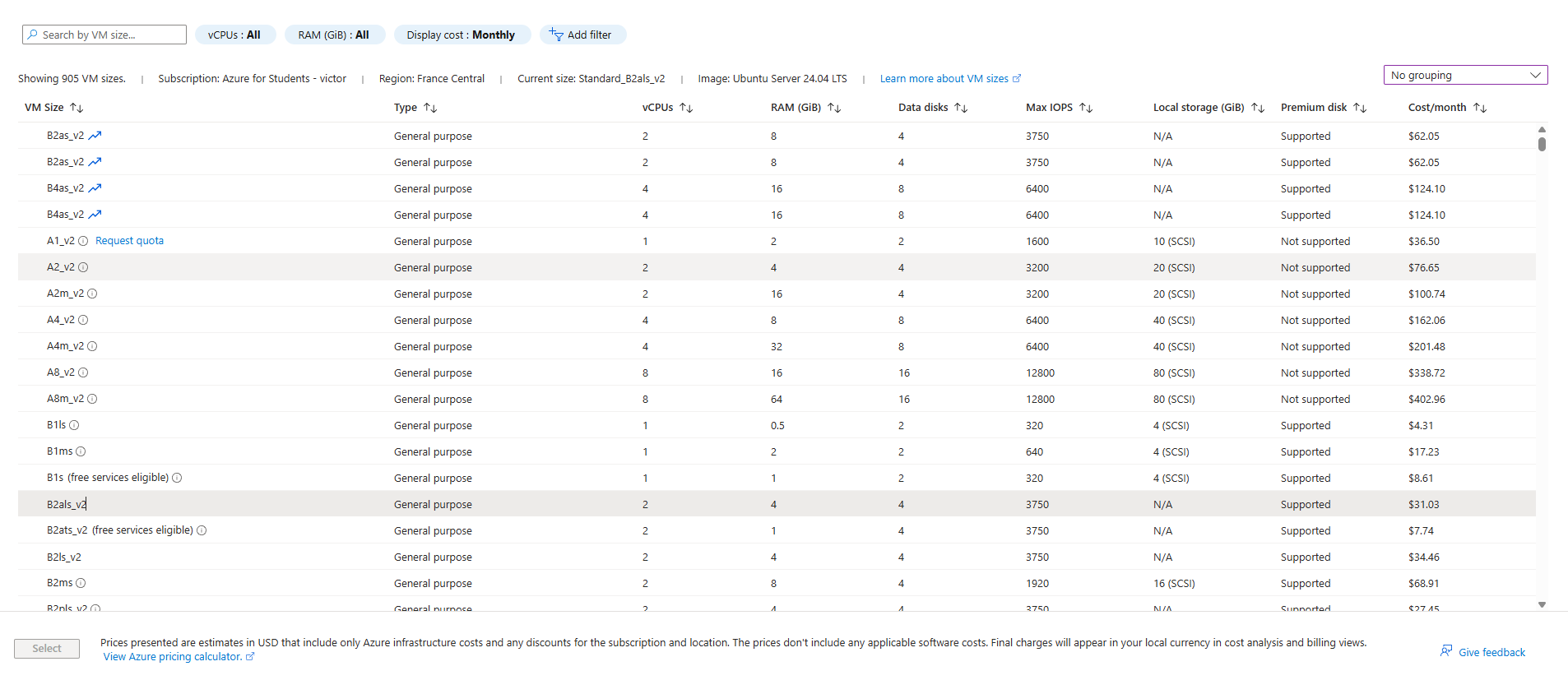Click the 16 (SCSI) local storage cell

[1174, 583]
